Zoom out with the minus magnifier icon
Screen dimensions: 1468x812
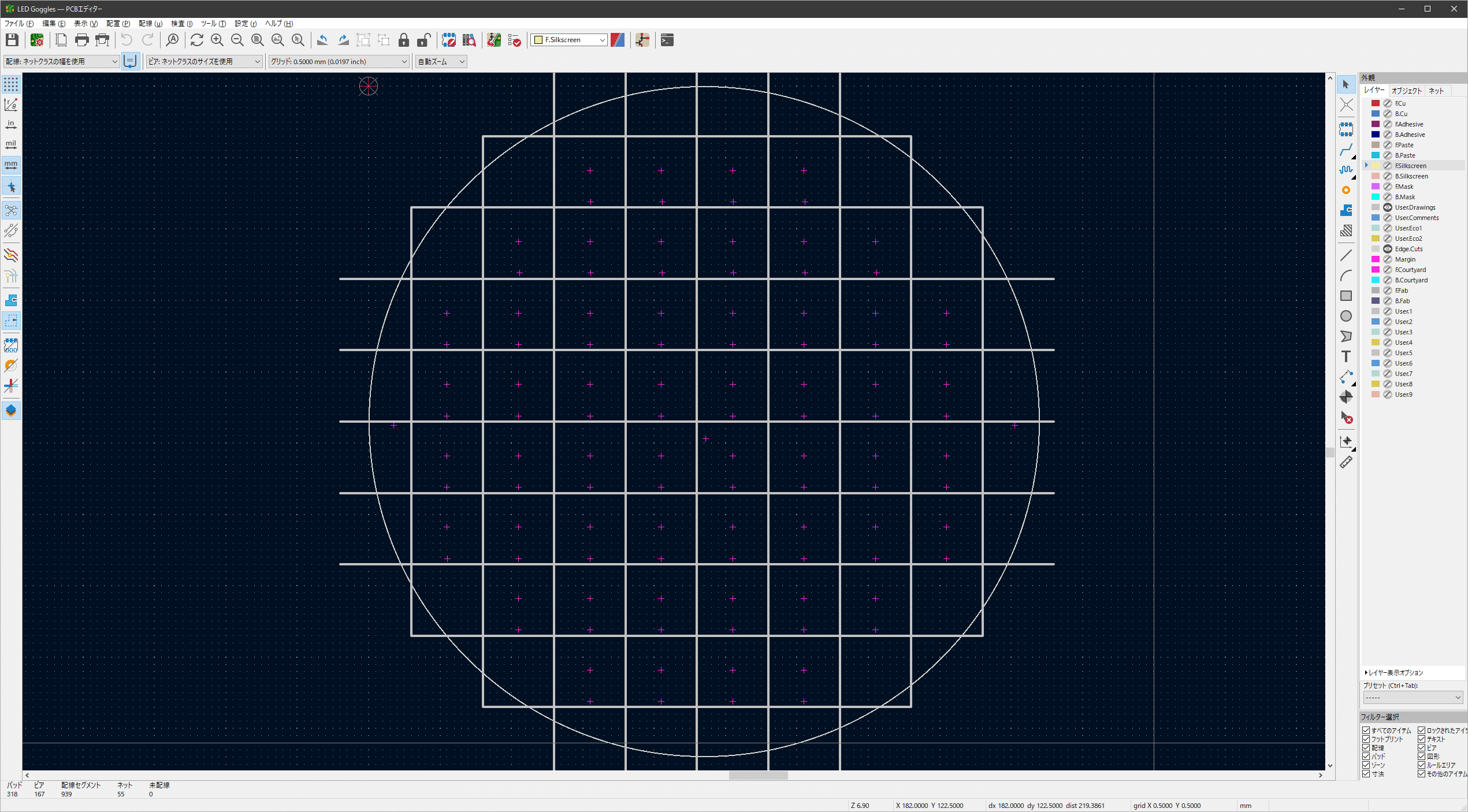tap(237, 40)
